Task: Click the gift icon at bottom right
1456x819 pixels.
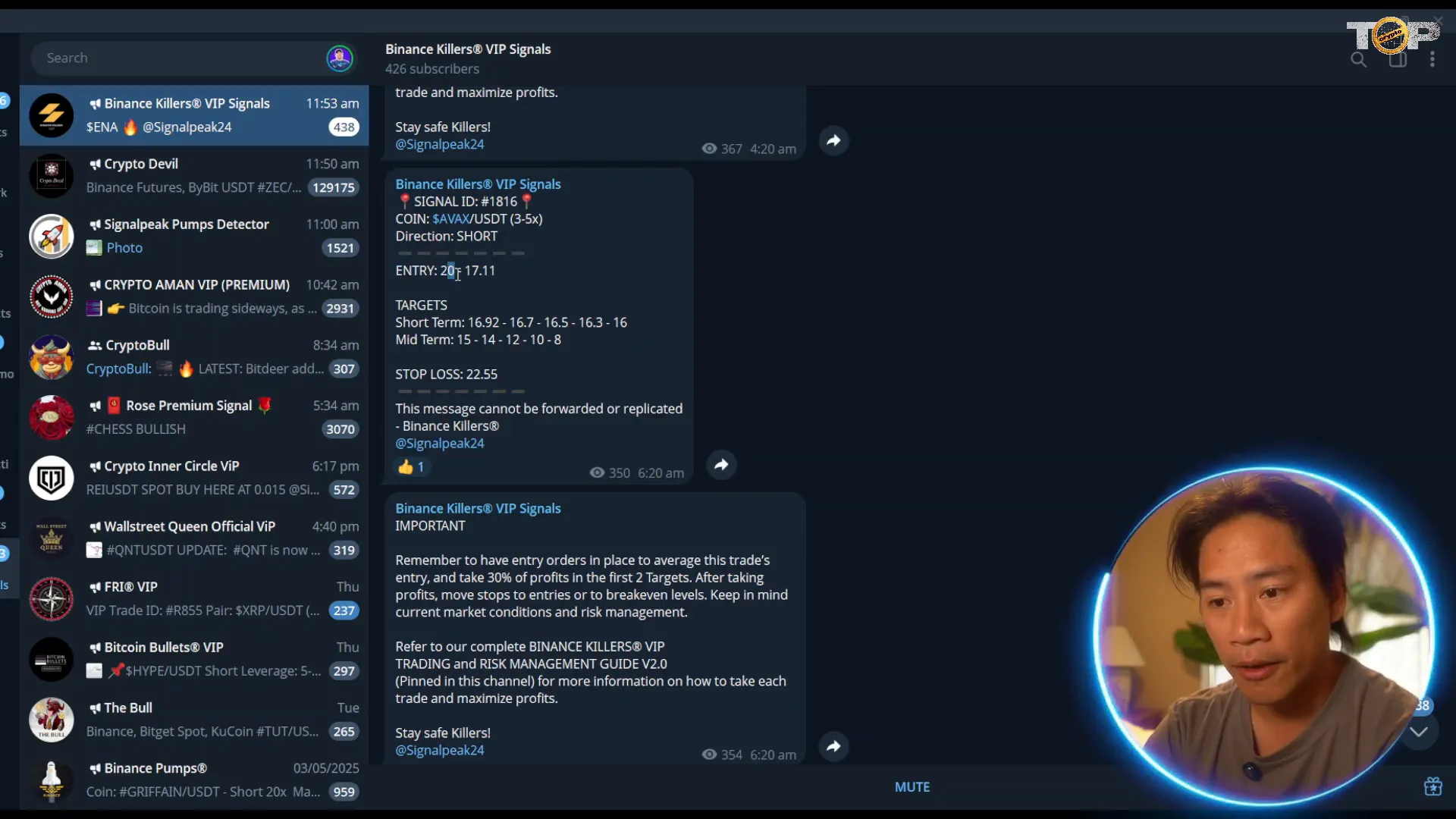Action: pyautogui.click(x=1432, y=786)
